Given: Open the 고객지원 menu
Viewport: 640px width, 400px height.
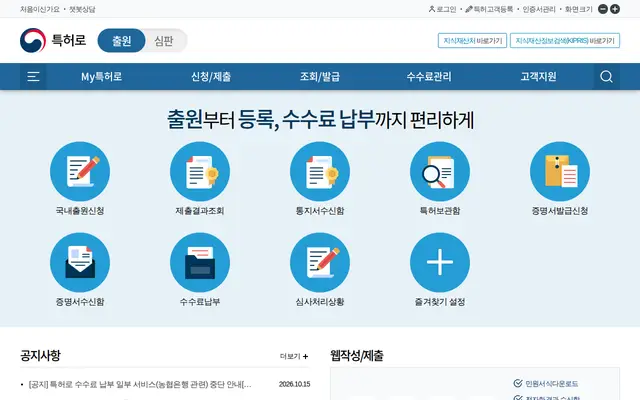Looking at the screenshot, I should click(x=538, y=76).
